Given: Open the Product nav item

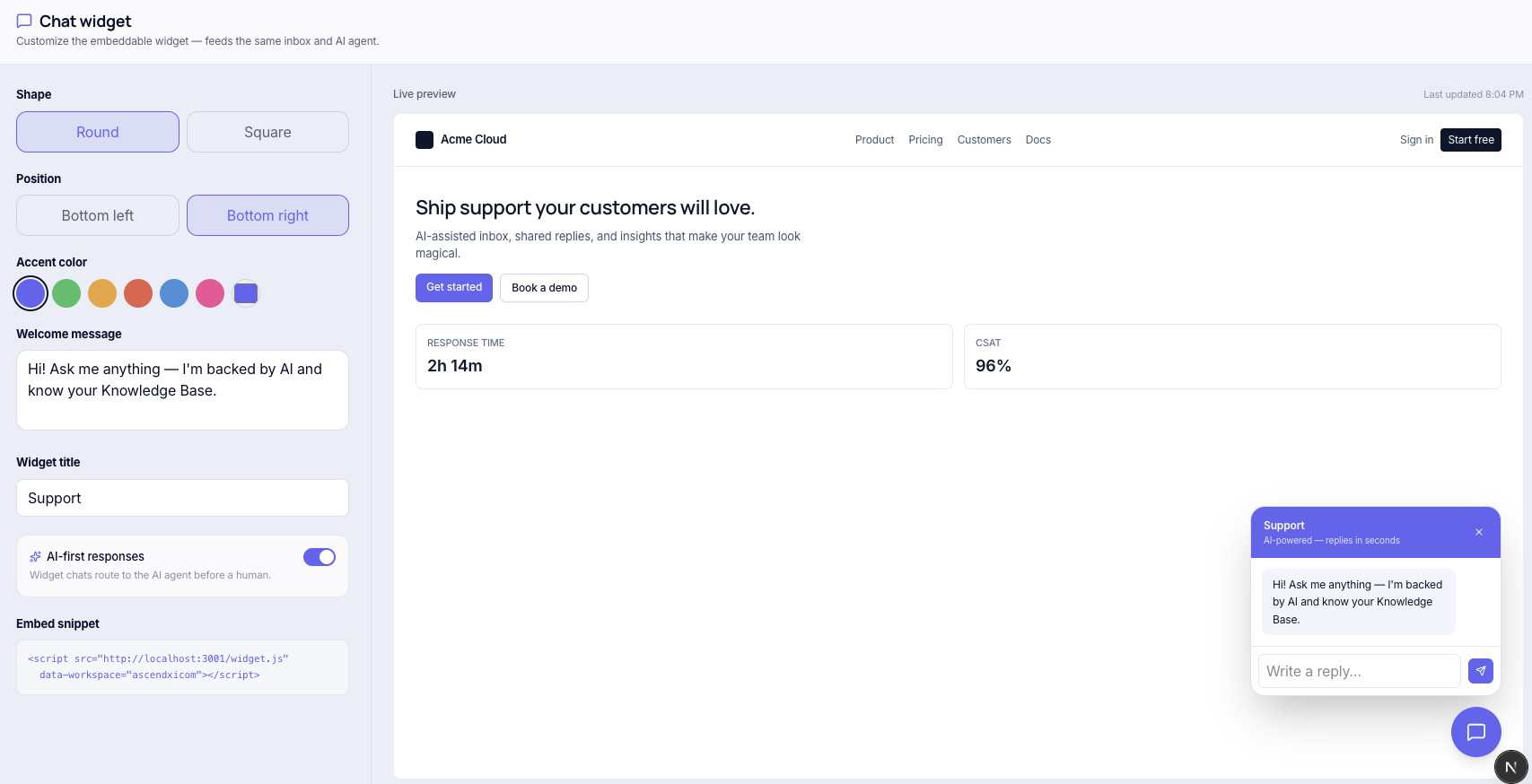Looking at the screenshot, I should [x=874, y=140].
